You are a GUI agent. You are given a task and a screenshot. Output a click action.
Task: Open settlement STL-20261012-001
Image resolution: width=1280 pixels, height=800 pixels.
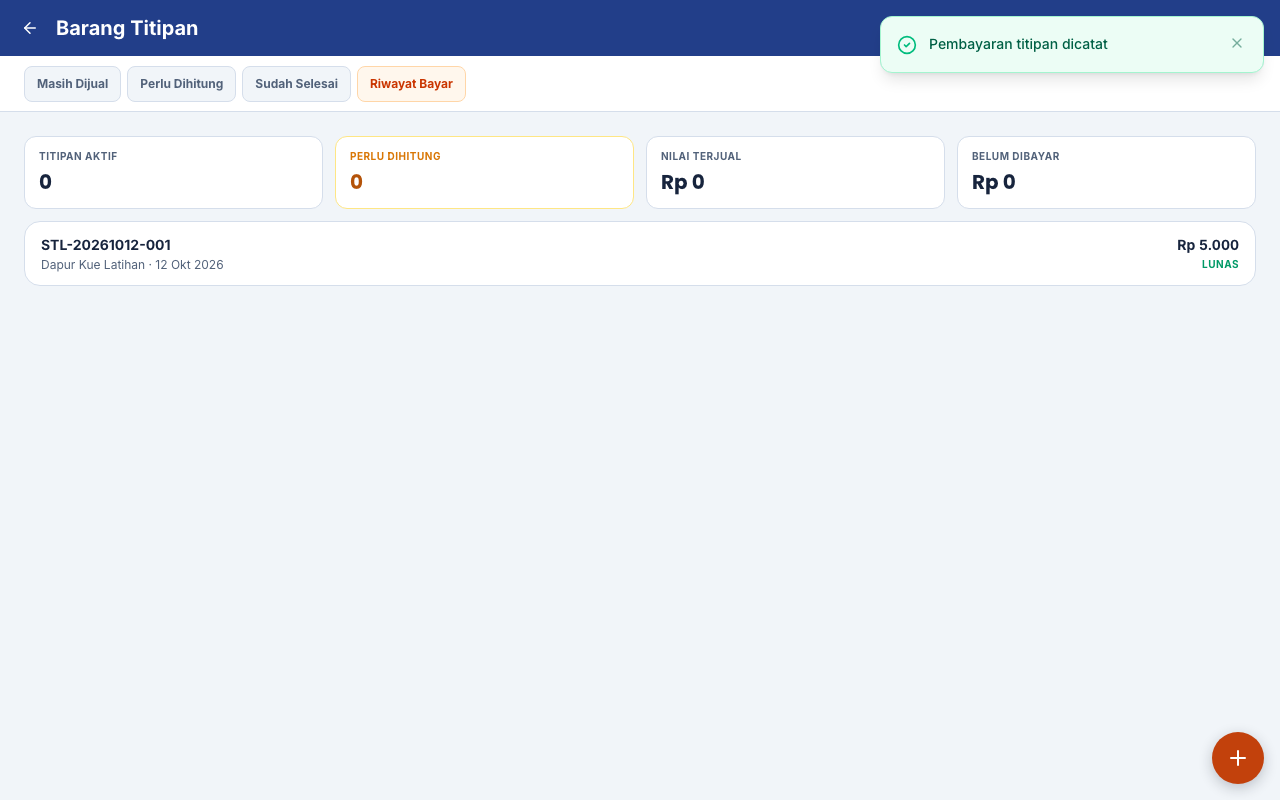(640, 254)
